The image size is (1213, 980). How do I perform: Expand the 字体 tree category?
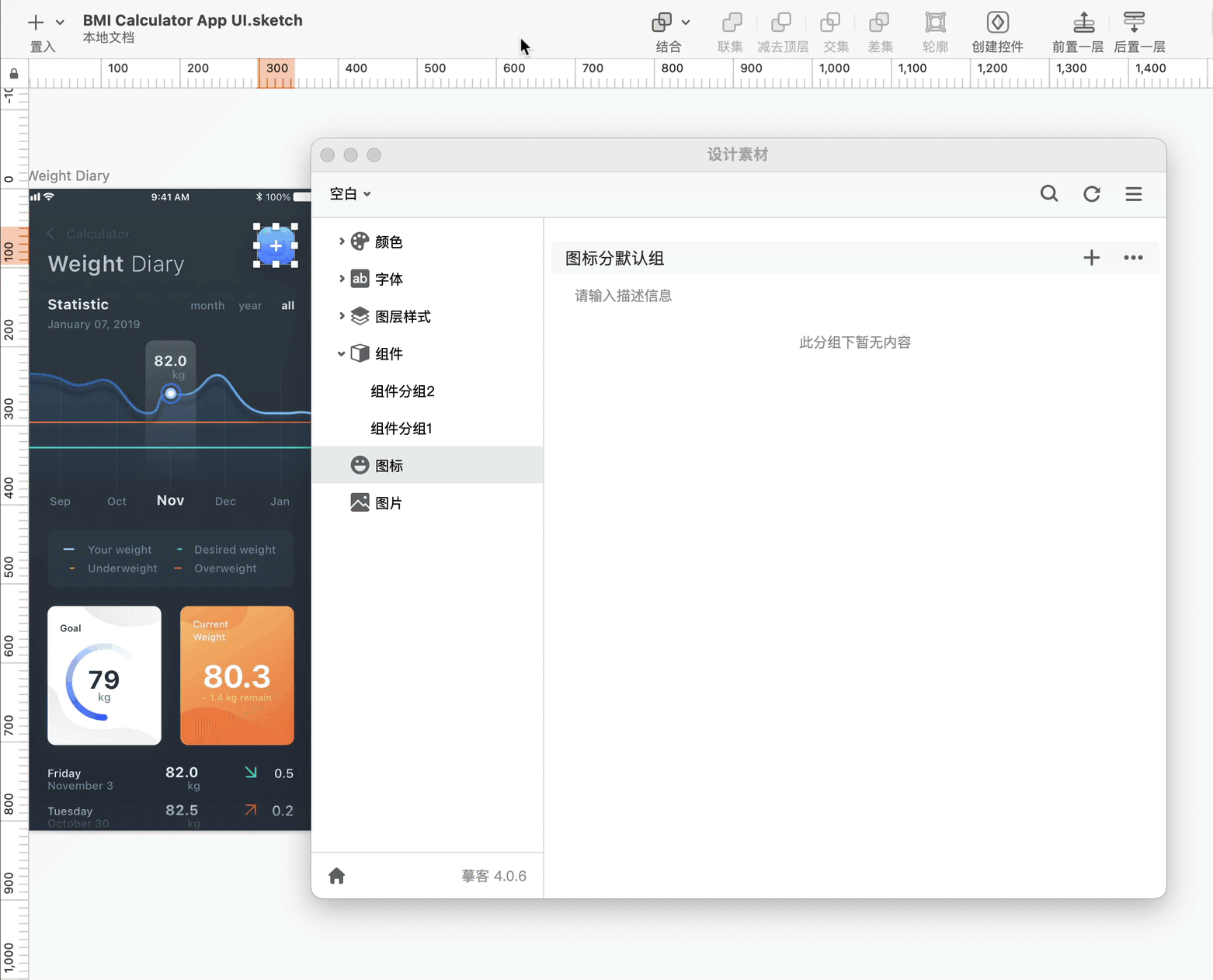coord(342,279)
